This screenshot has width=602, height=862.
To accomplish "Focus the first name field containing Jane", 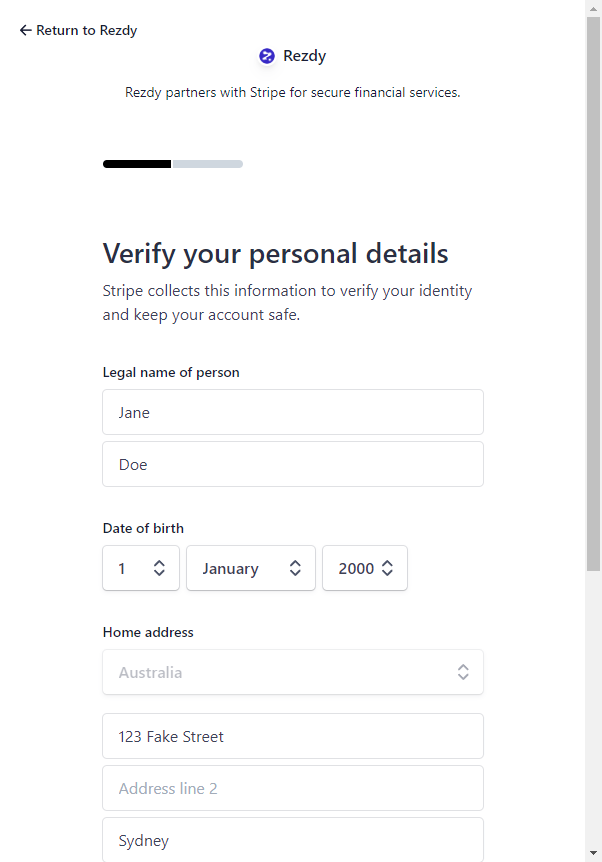I will (x=293, y=412).
